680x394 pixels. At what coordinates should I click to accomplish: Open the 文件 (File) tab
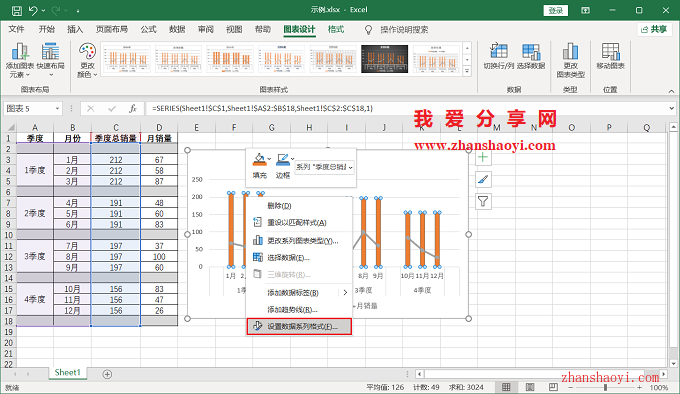point(16,29)
